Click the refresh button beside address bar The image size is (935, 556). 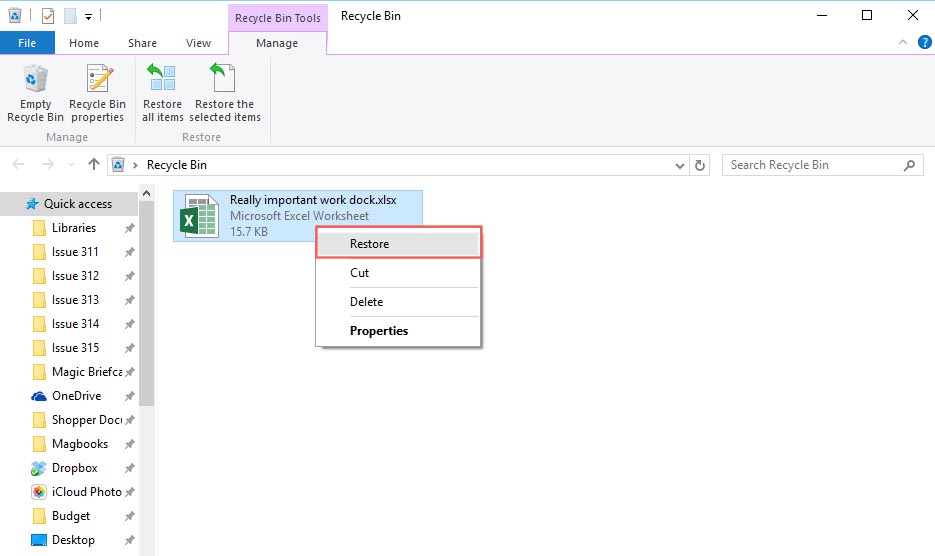(700, 165)
